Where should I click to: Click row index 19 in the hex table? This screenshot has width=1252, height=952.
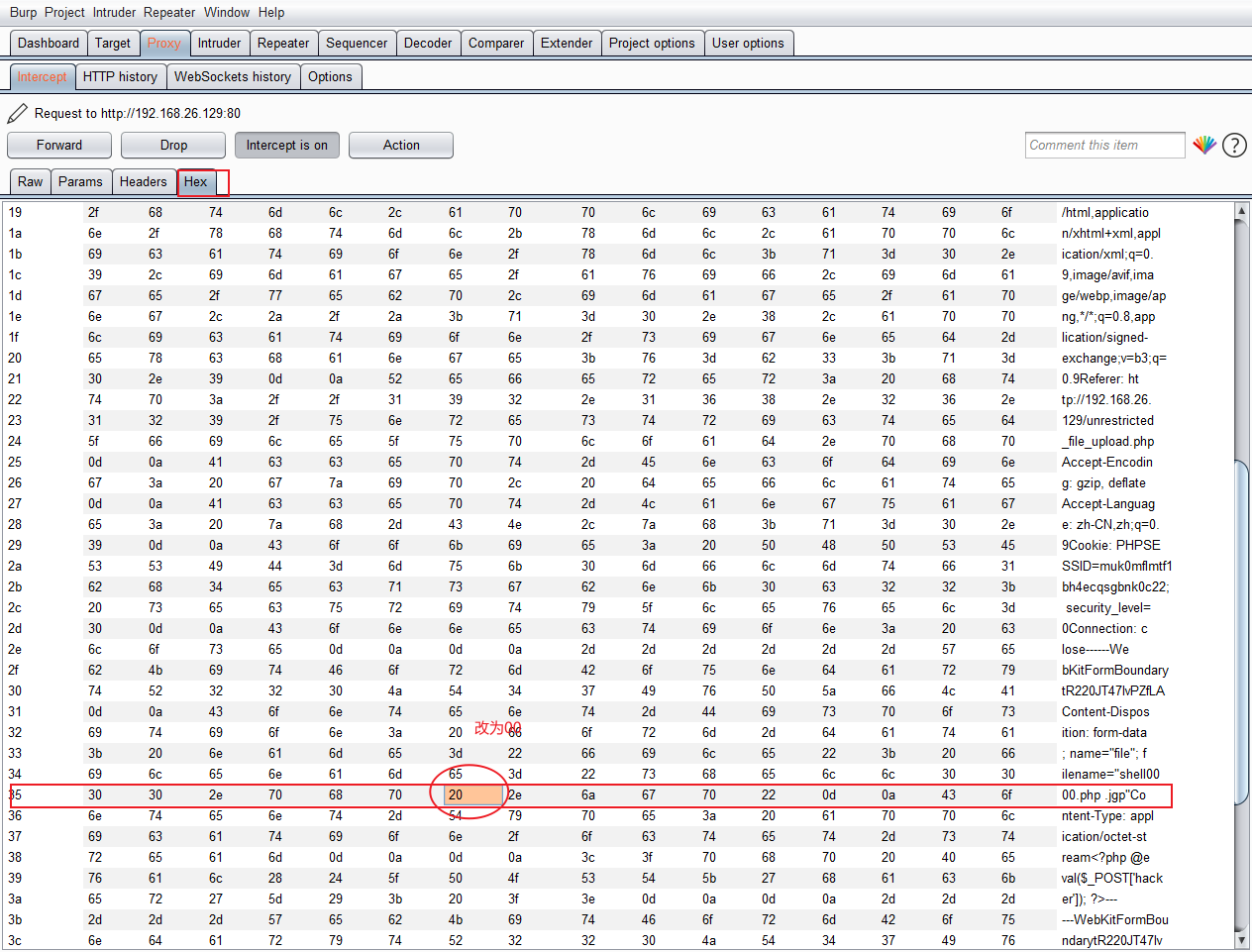[x=15, y=212]
